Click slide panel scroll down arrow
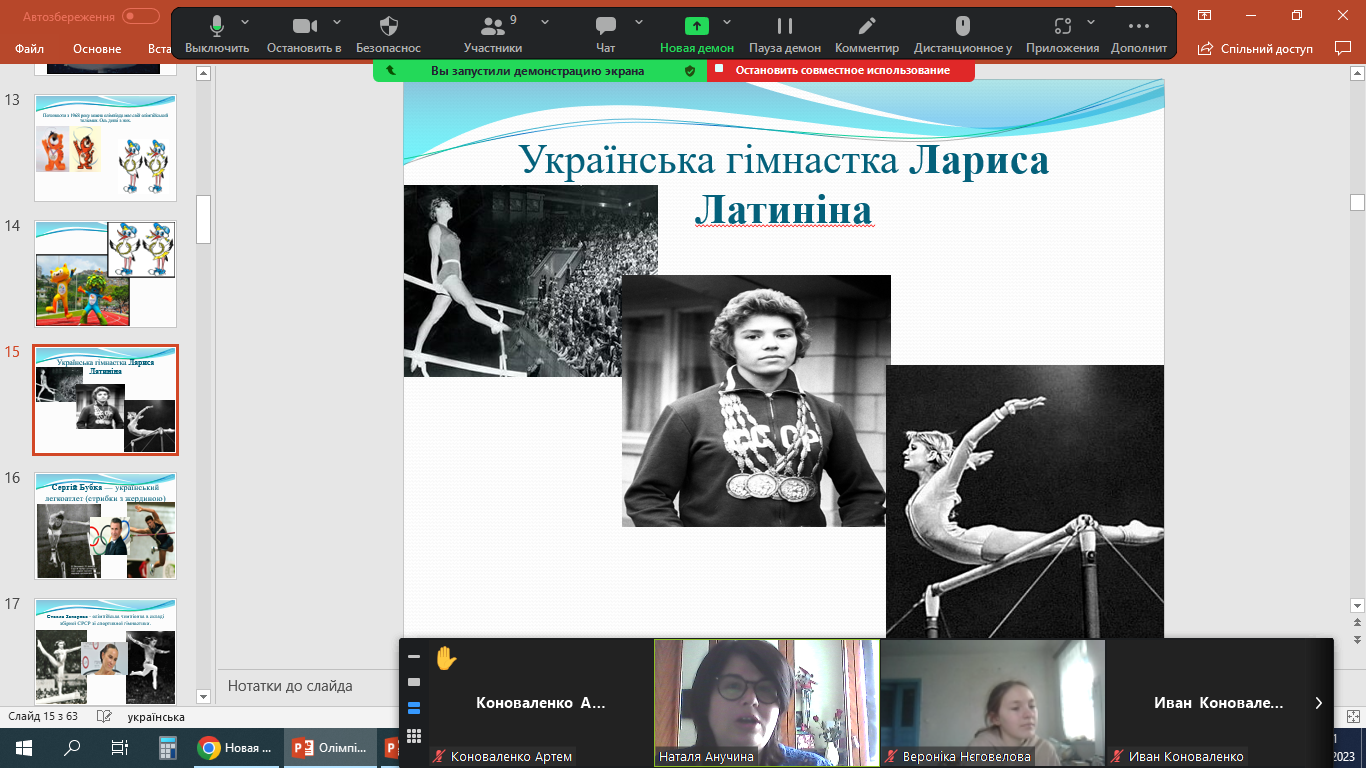Screen dimensions: 1366x768 pyautogui.click(x=203, y=697)
